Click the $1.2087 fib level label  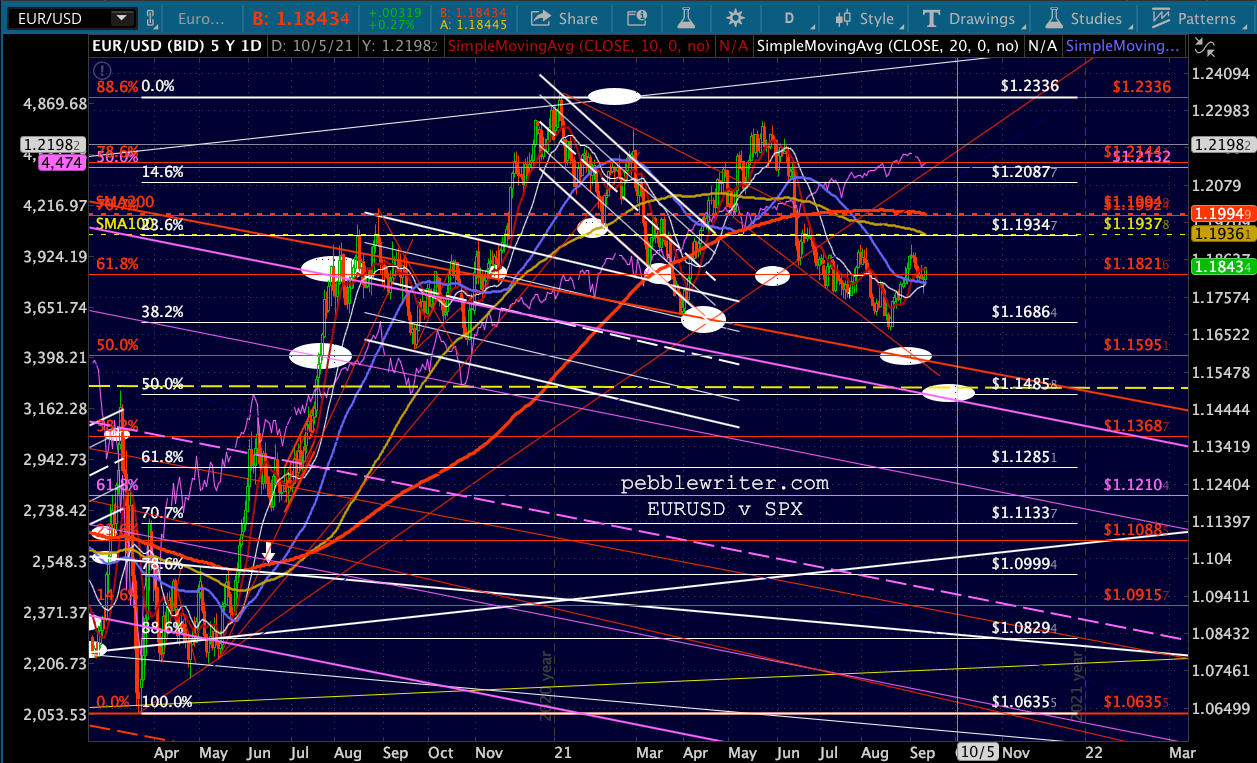pyautogui.click(x=1024, y=172)
